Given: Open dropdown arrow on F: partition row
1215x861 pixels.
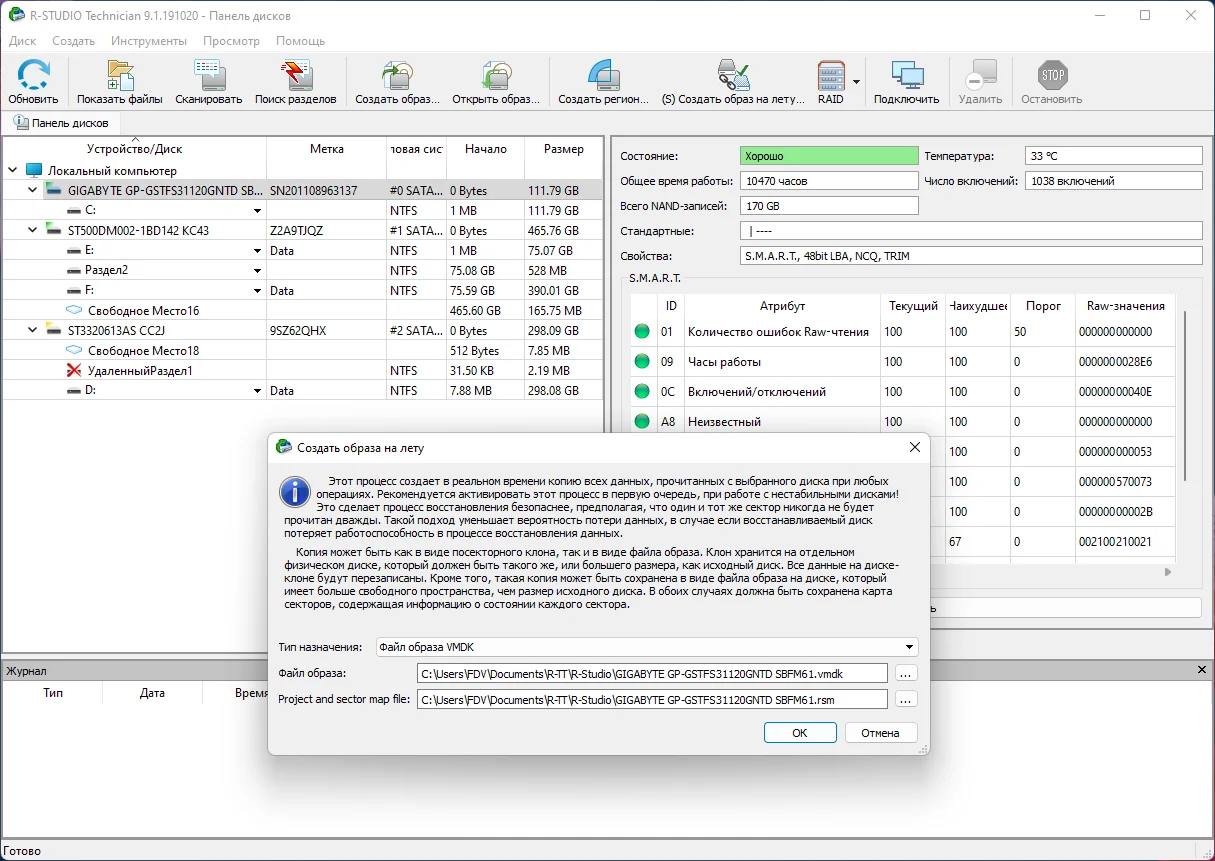Looking at the screenshot, I should [x=257, y=291].
